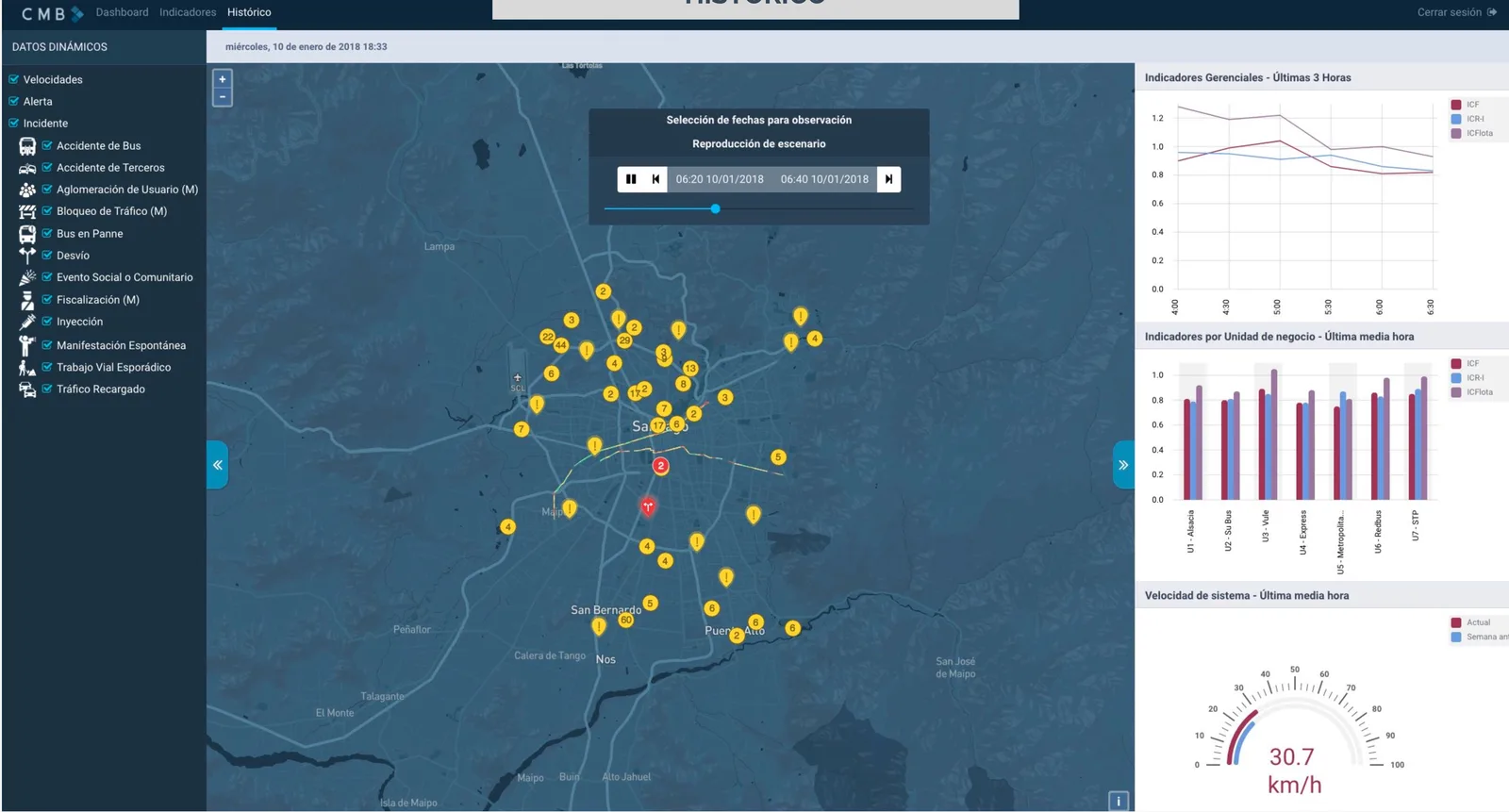Uncheck Tráfico Recargado checkbox
The width and height of the screenshot is (1509, 812).
47,389
